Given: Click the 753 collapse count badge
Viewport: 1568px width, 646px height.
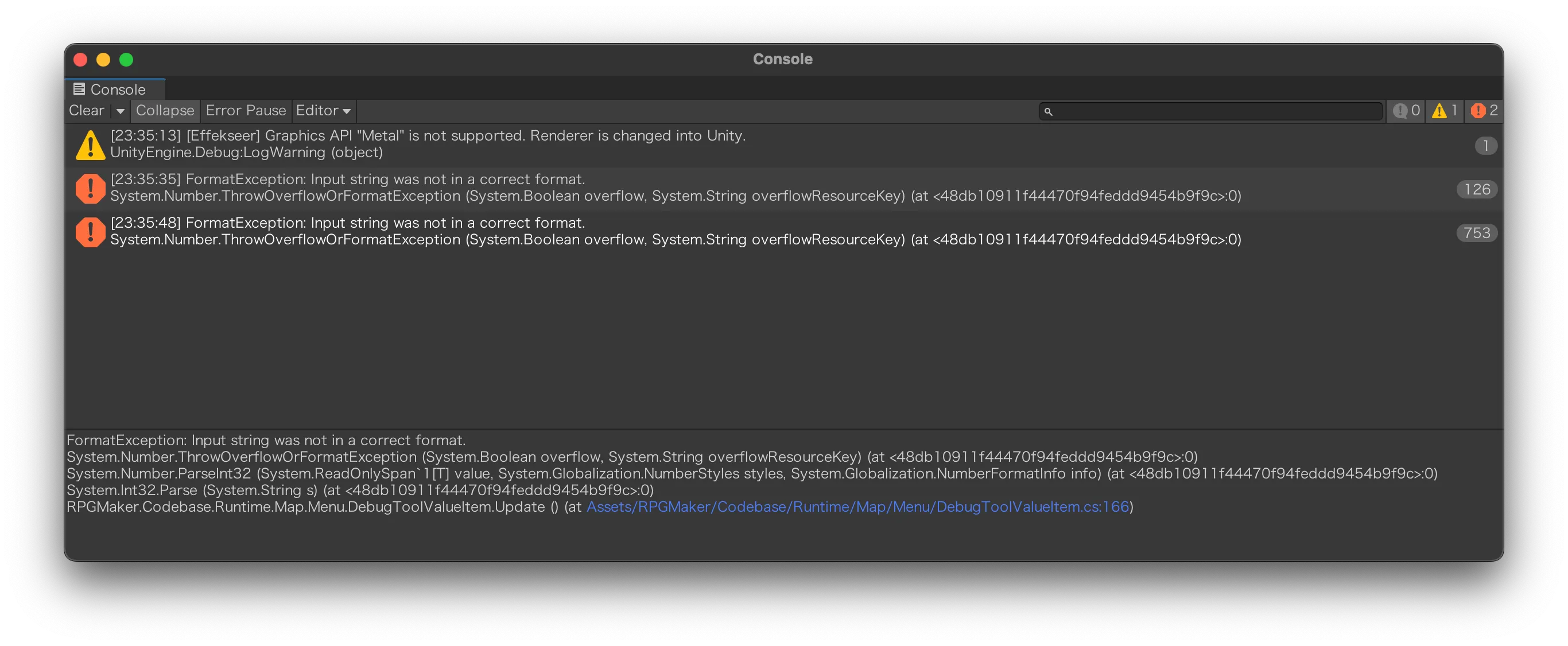Looking at the screenshot, I should (x=1477, y=233).
